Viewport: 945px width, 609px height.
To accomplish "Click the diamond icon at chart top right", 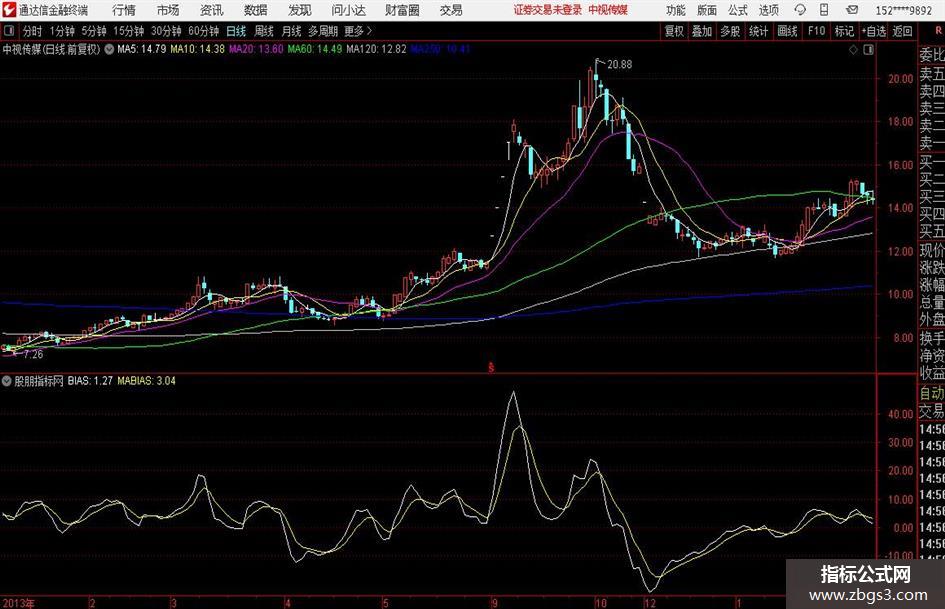I will [853, 50].
